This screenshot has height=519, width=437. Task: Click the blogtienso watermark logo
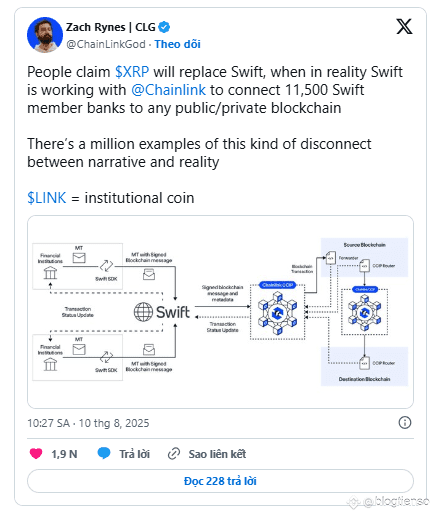pyautogui.click(x=353, y=502)
